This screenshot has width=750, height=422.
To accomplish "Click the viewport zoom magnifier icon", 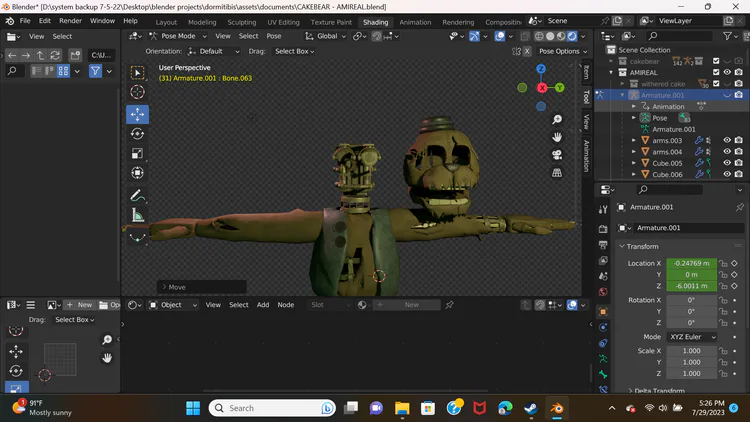I will 557,119.
